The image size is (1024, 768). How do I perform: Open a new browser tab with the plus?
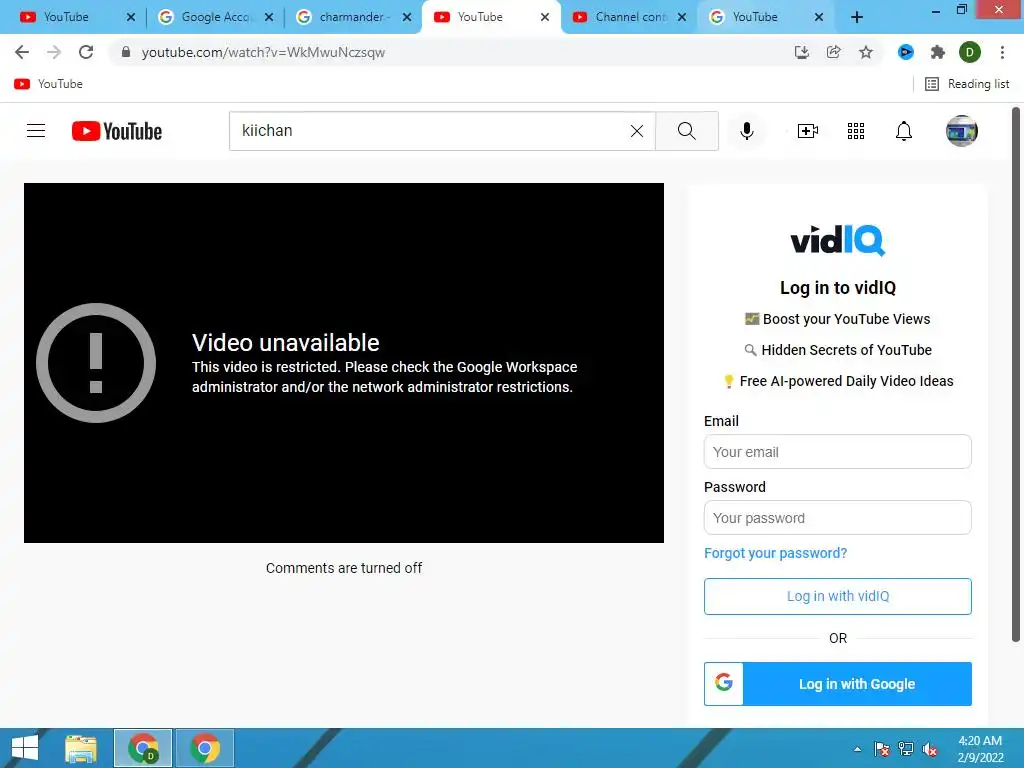tap(857, 17)
